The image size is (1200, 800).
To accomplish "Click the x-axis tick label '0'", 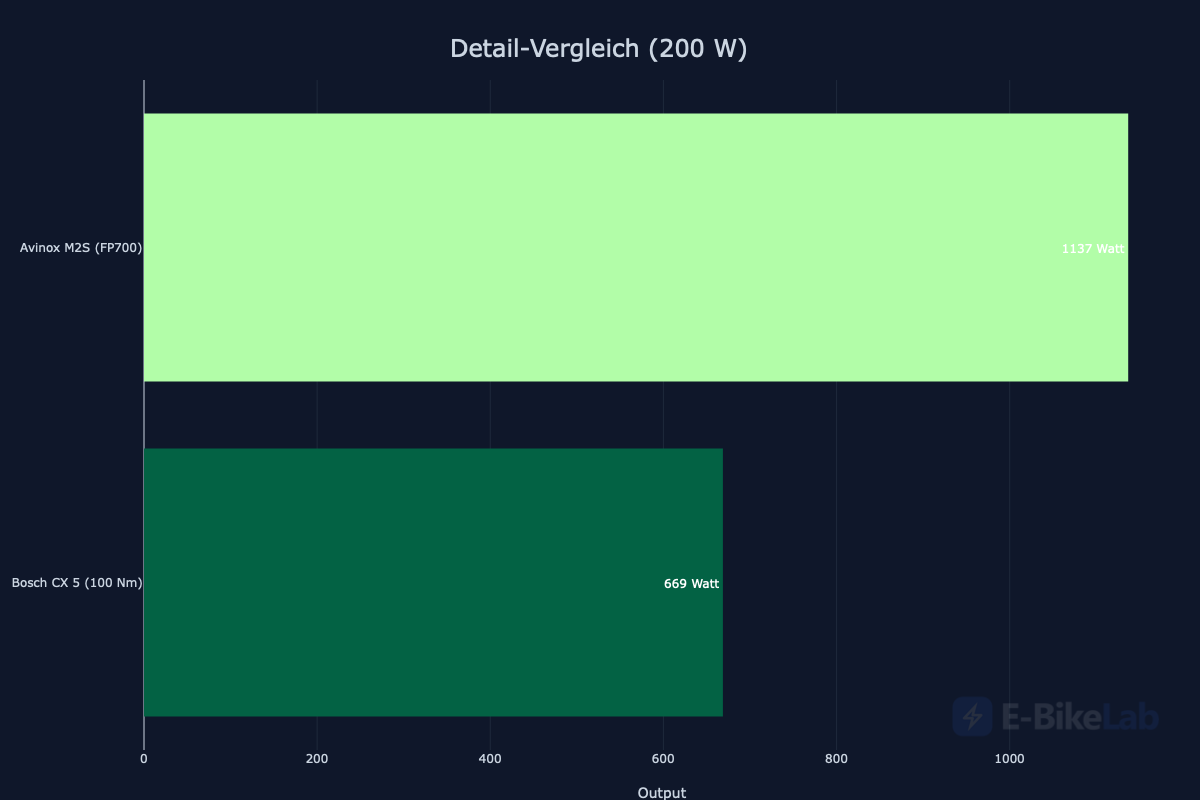I will 144,759.
